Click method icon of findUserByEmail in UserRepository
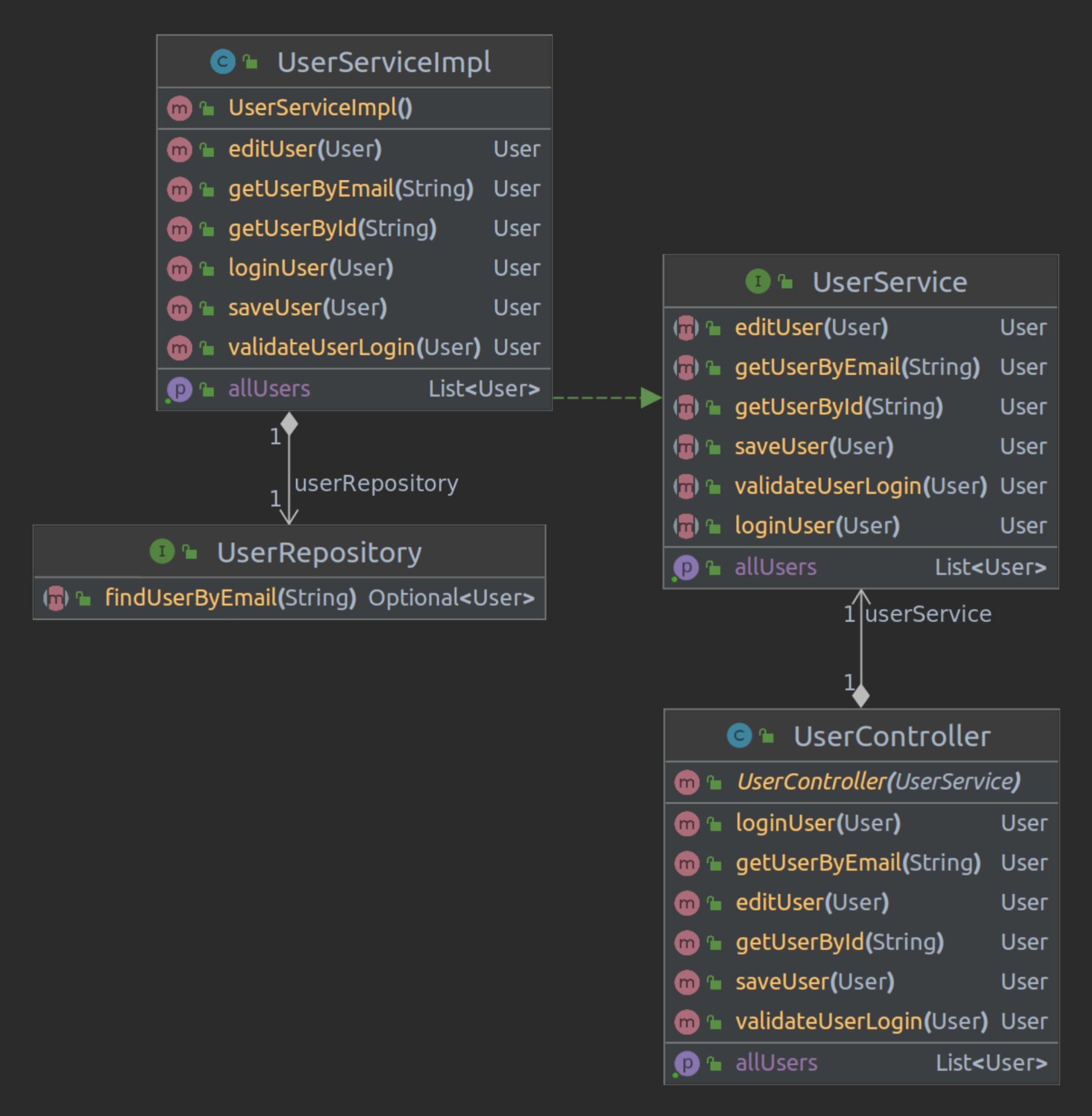 tap(55, 598)
